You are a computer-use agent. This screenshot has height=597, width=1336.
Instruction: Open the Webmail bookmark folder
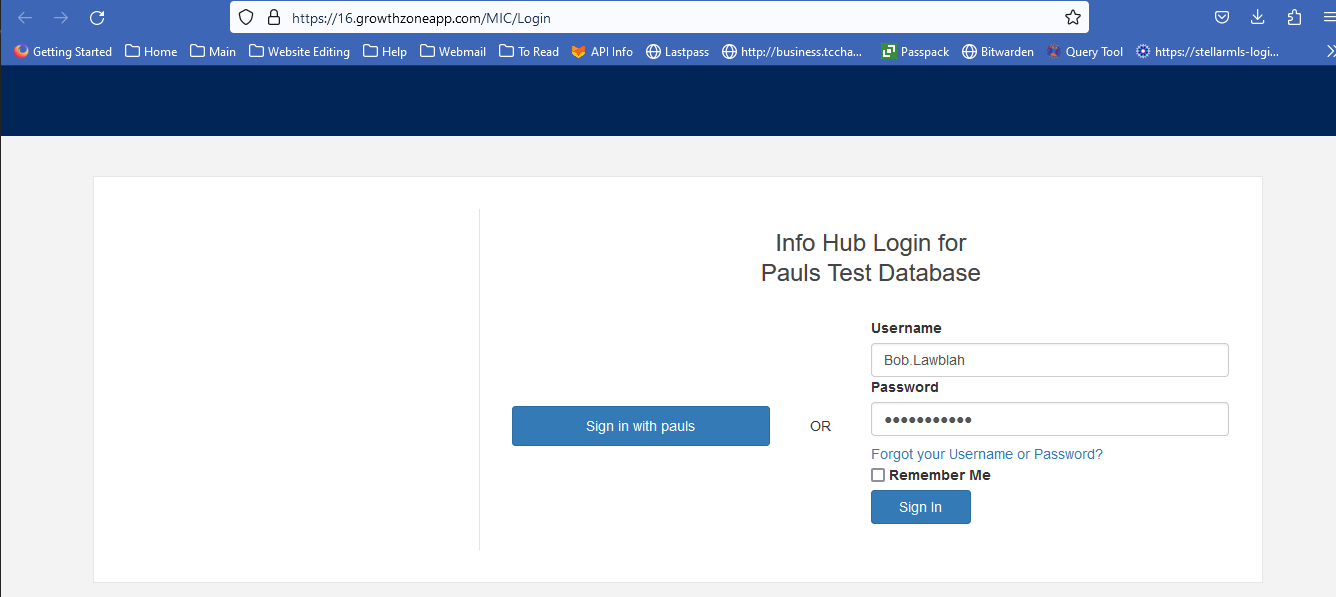click(x=452, y=52)
